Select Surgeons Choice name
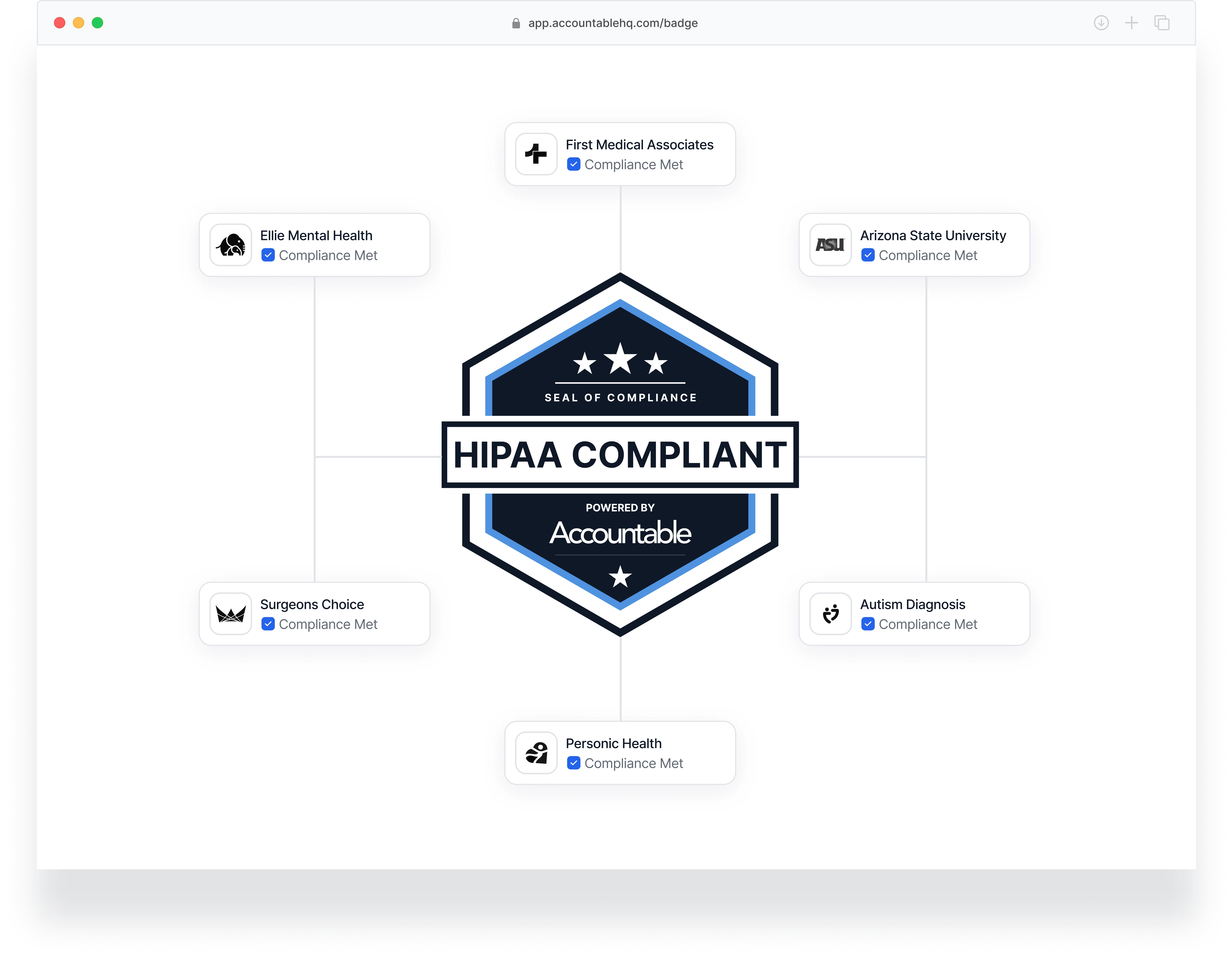Viewport: 1232px width, 958px height. [x=312, y=604]
